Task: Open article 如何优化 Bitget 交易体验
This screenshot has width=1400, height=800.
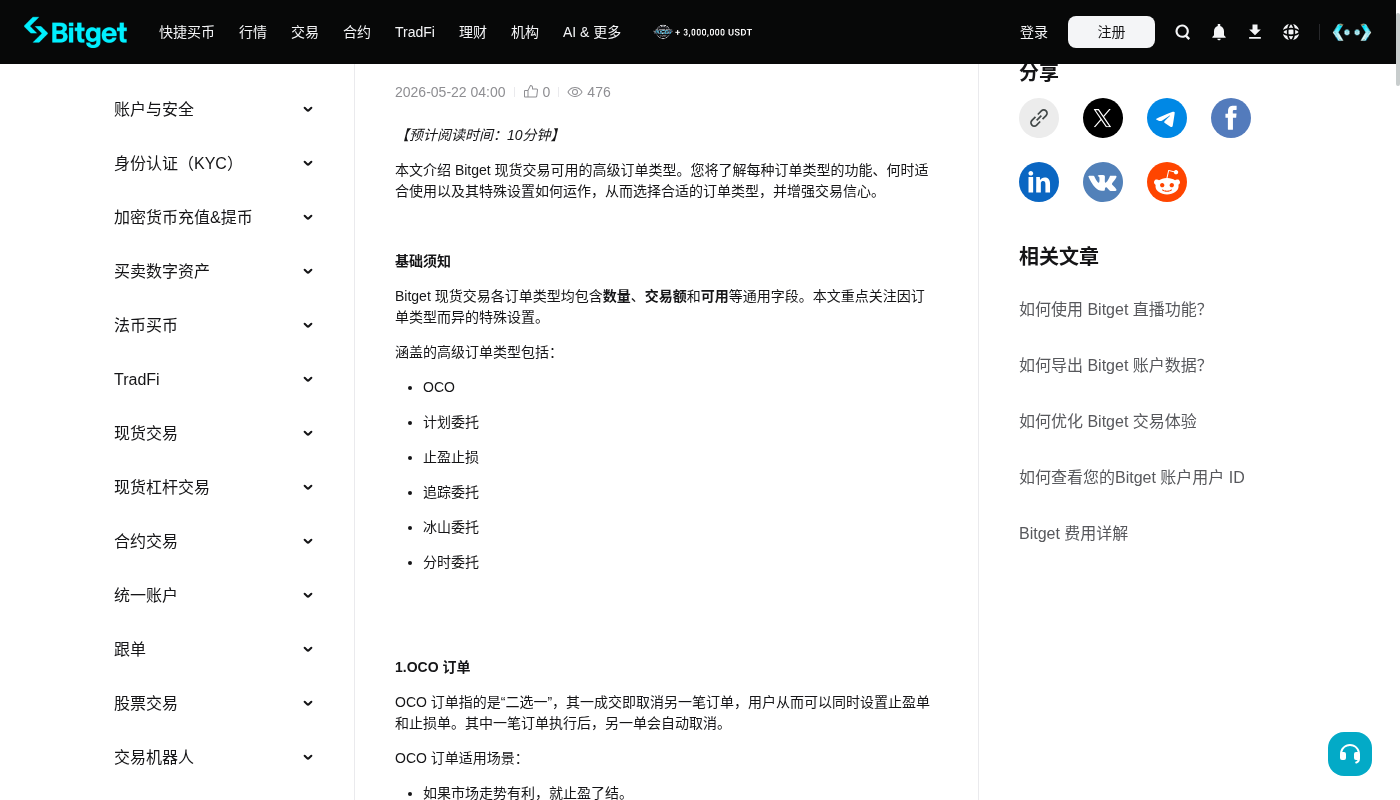Action: point(1108,421)
